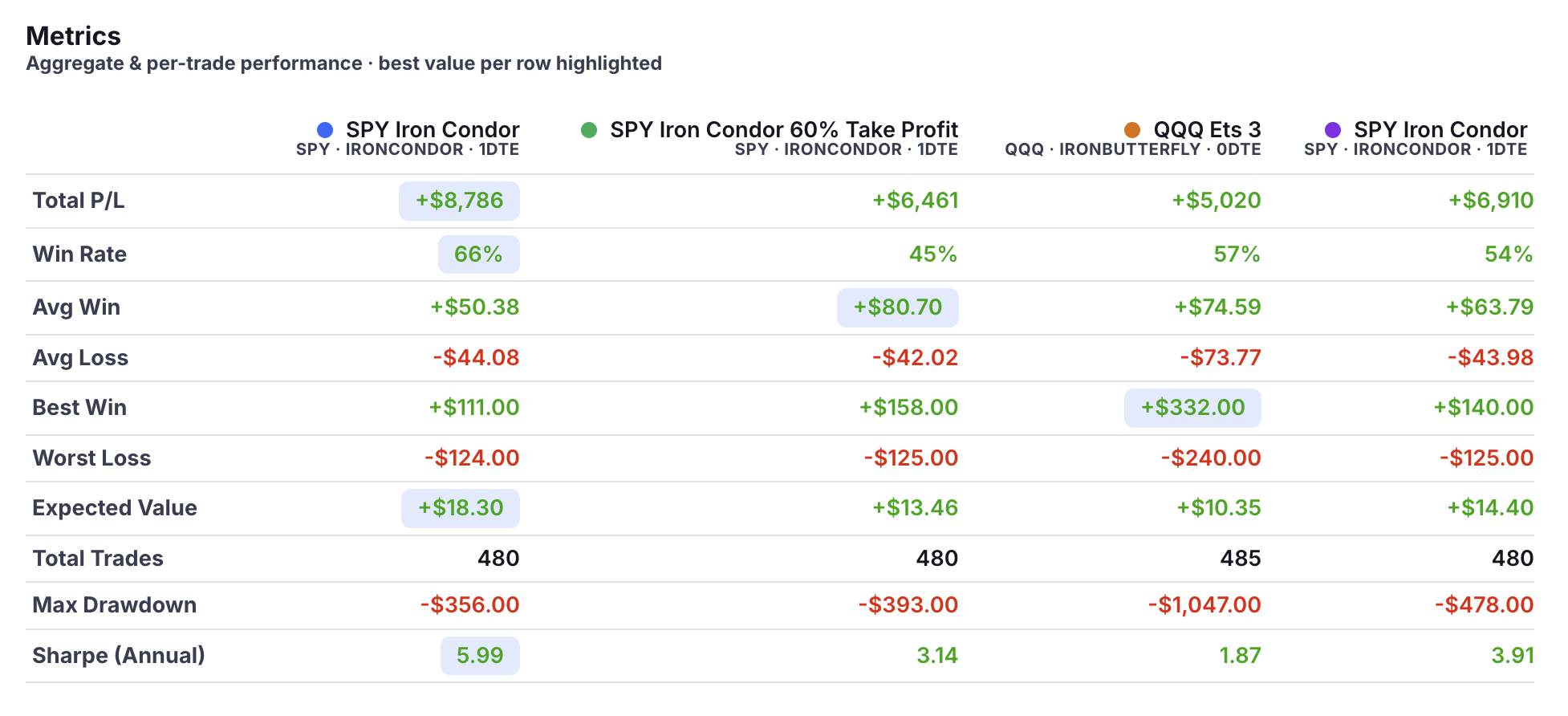Screen dimensions: 1568x716
Task: Click the -$43.98 average loss value
Action: pos(1491,358)
